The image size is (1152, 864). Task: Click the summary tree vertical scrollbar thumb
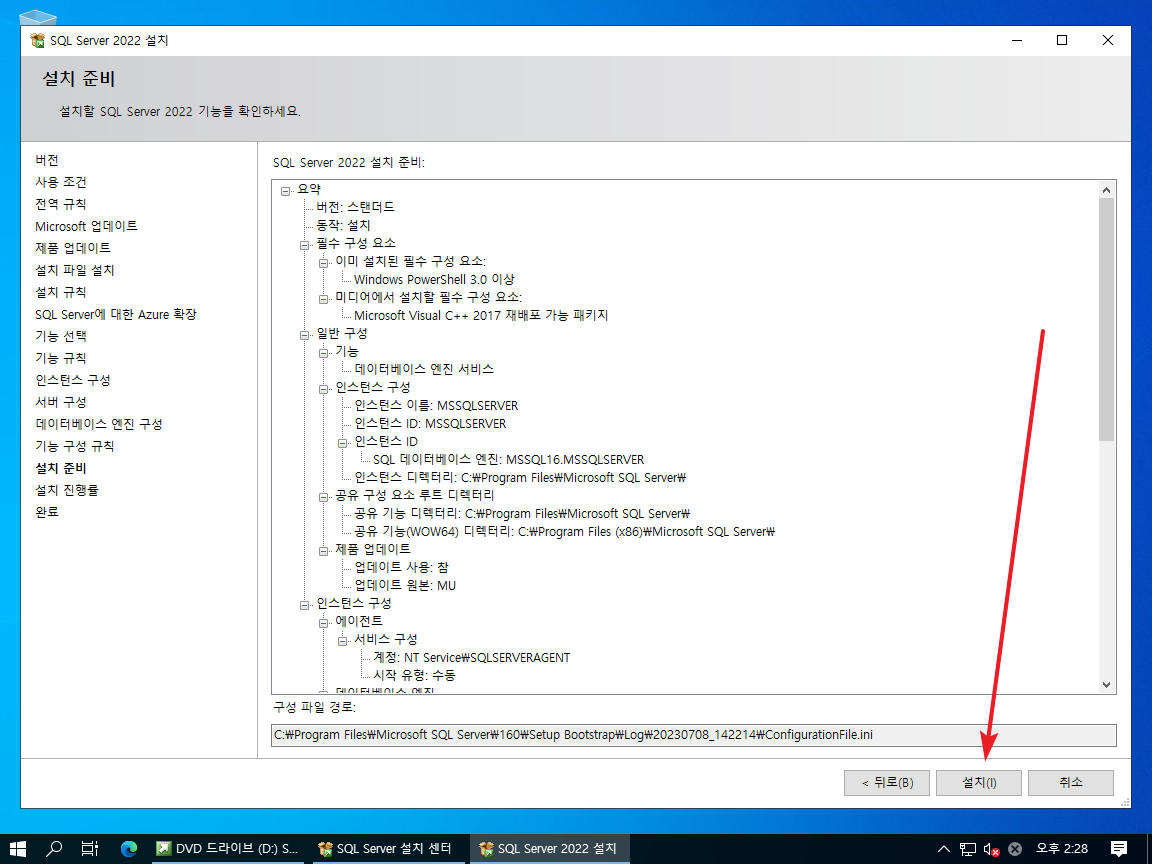(x=1106, y=320)
